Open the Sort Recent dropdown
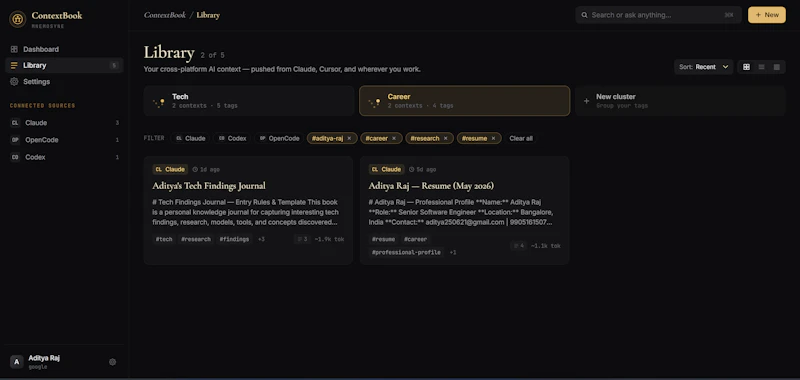Screen dimensions: 800x380 tap(704, 67)
